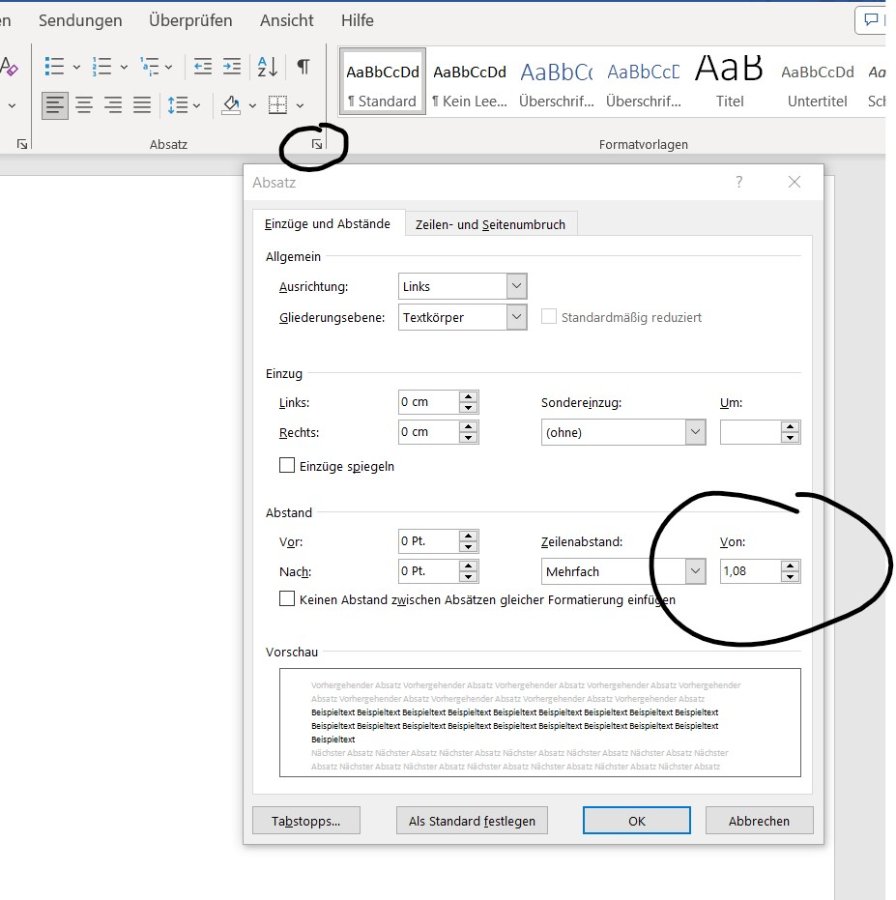
Task: Open the line spacing icon in ribbon
Action: [x=178, y=105]
